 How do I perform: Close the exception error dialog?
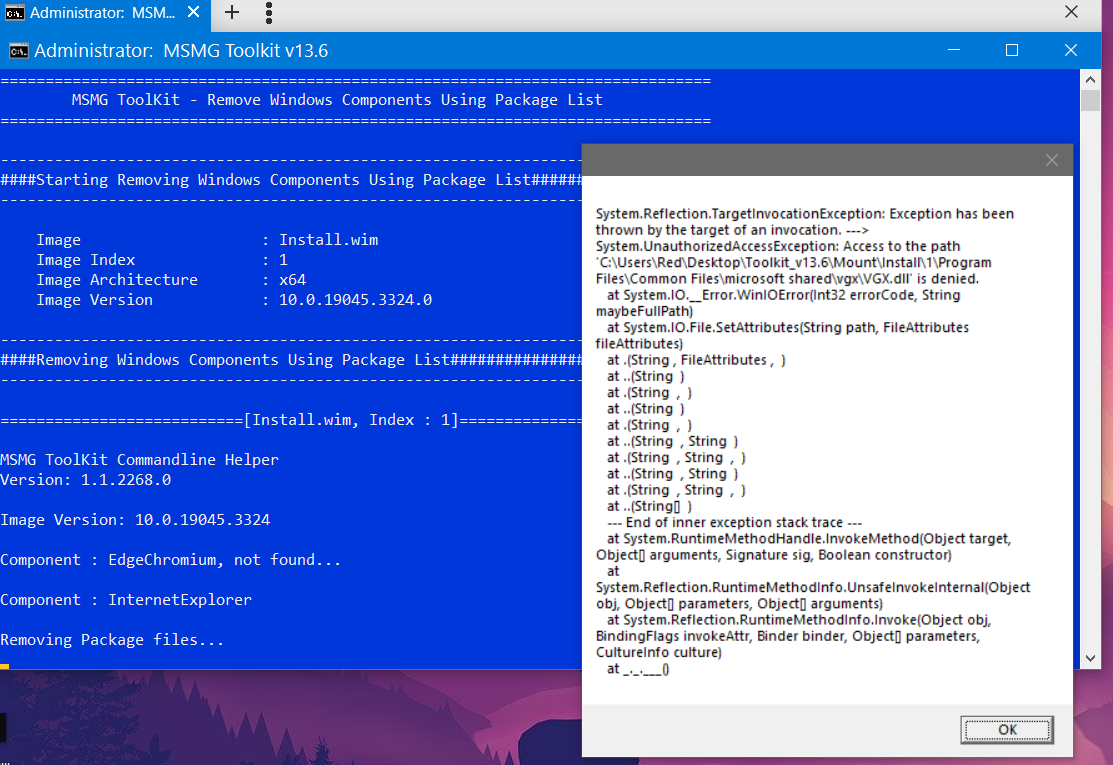1051,160
